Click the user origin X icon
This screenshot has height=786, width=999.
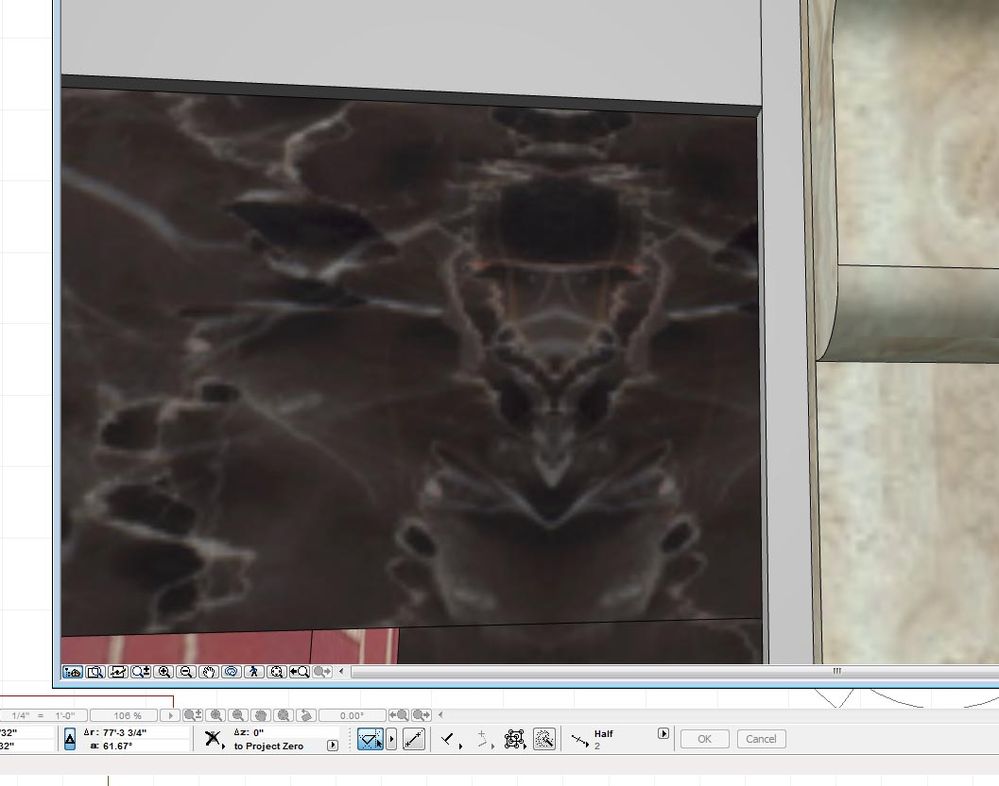click(x=213, y=739)
